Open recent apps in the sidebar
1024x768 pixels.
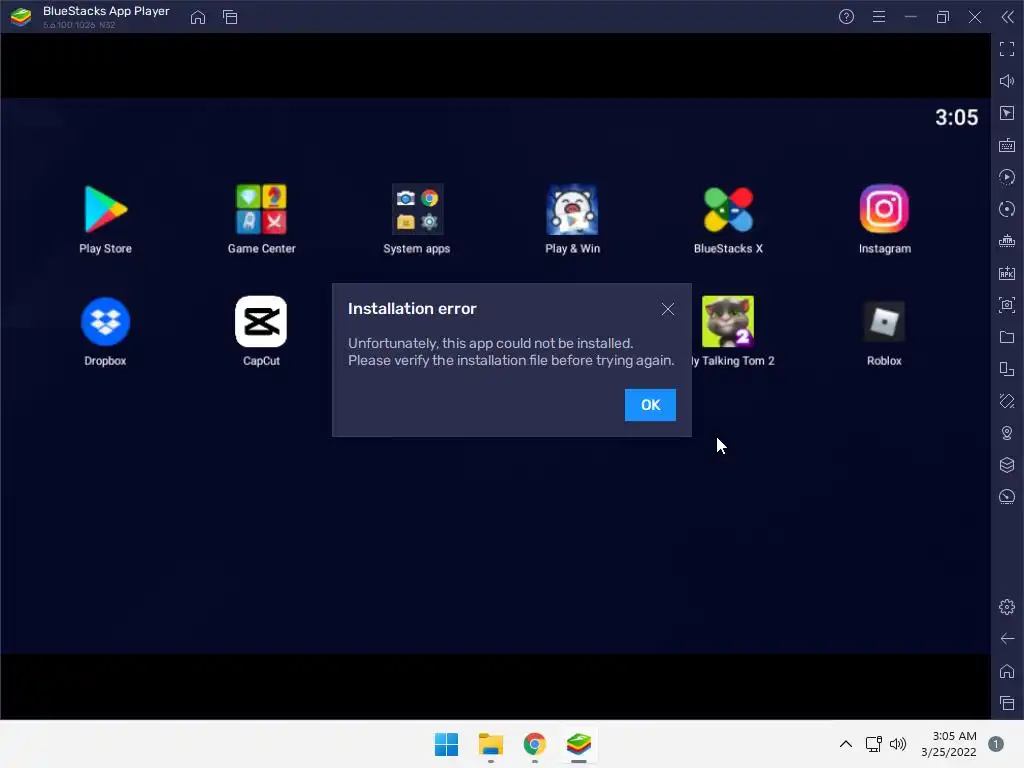pyautogui.click(x=1007, y=703)
